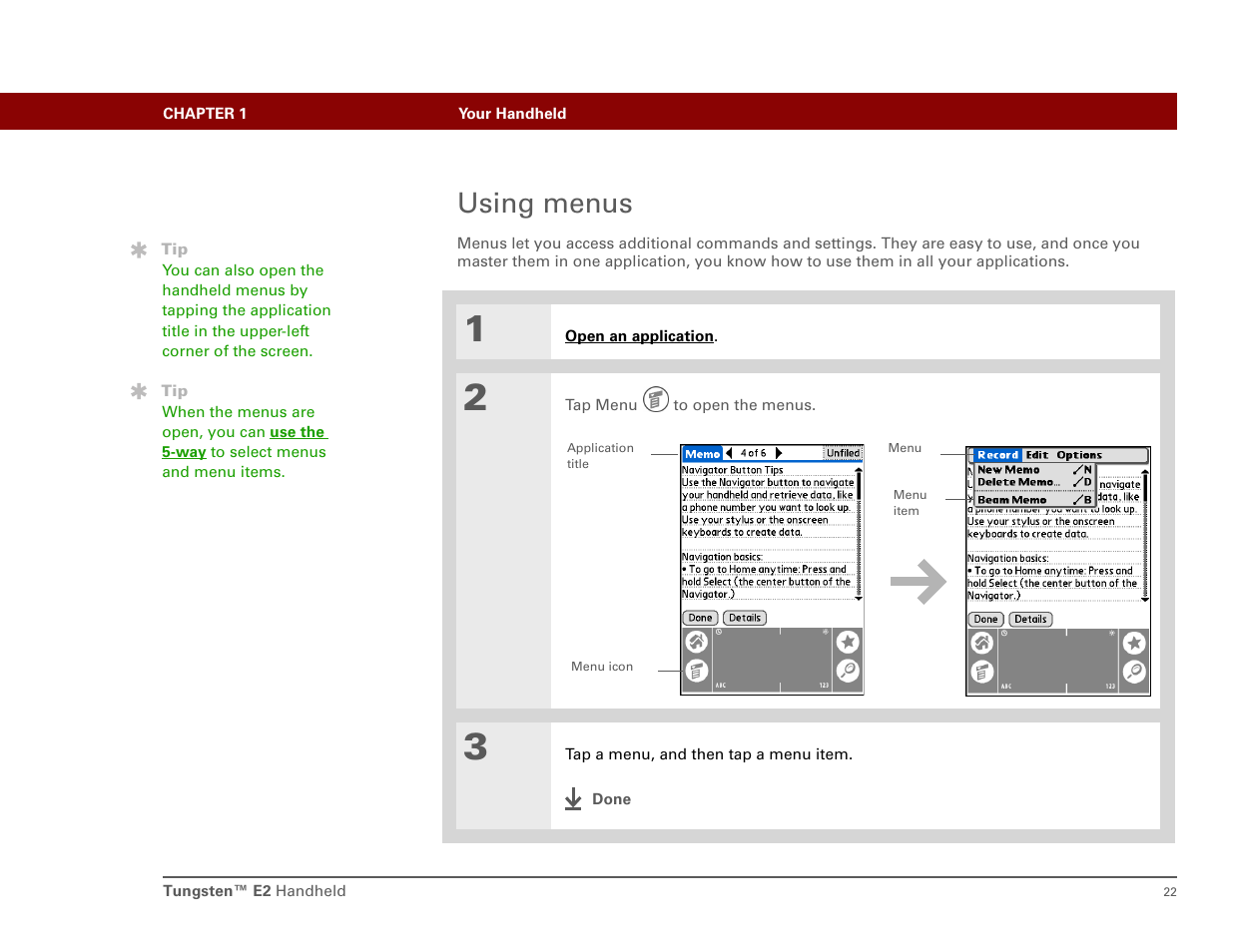Click the scroll-down arrow in the Record-menu screen
Viewport: 1233px width, 952px height.
[x=1144, y=601]
